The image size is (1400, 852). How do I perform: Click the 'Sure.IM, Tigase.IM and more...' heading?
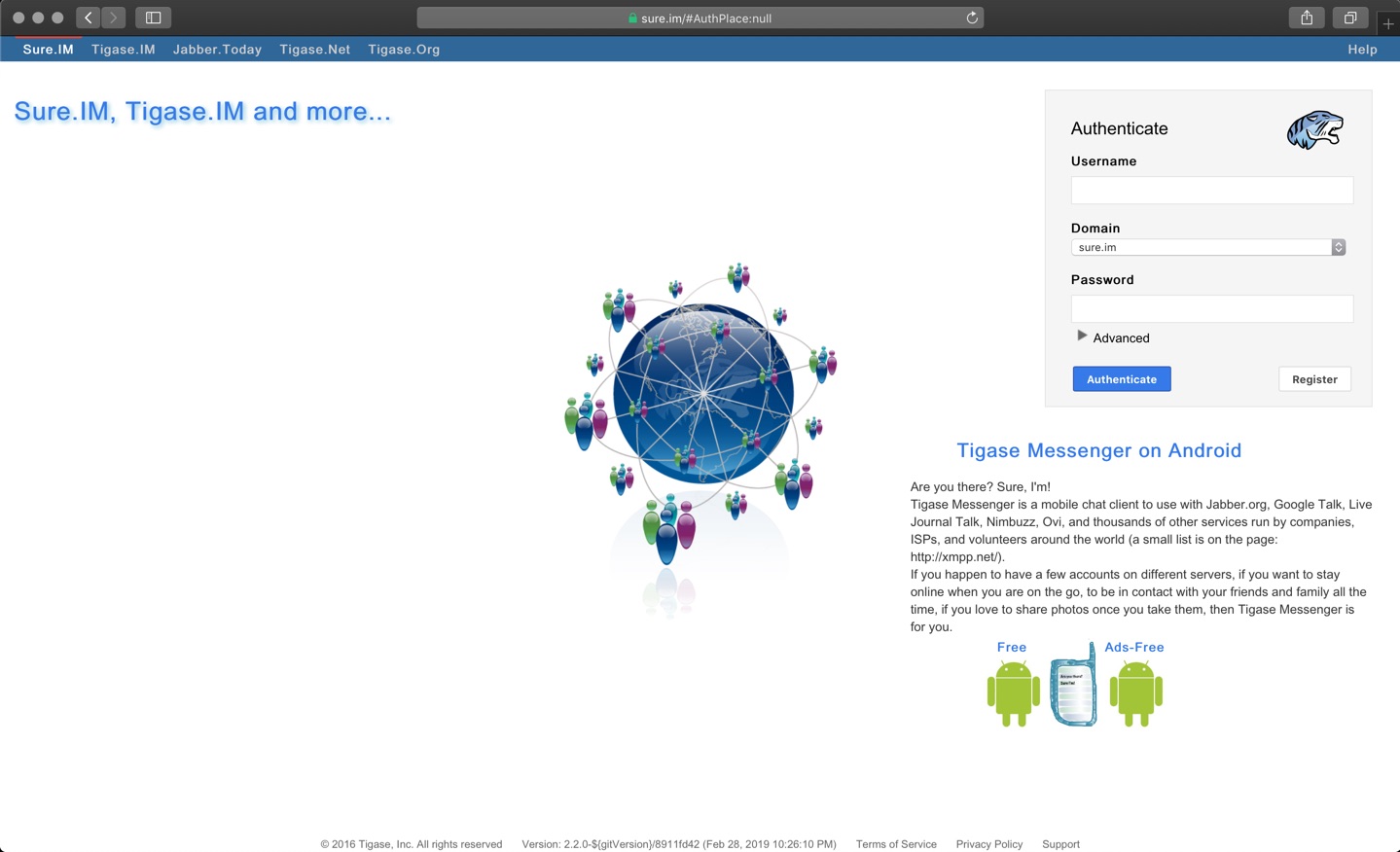[x=202, y=111]
